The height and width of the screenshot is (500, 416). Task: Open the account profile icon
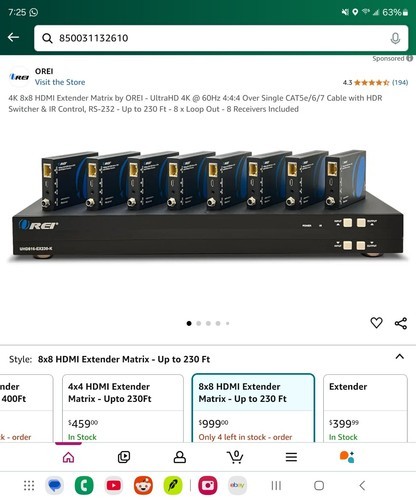click(180, 457)
